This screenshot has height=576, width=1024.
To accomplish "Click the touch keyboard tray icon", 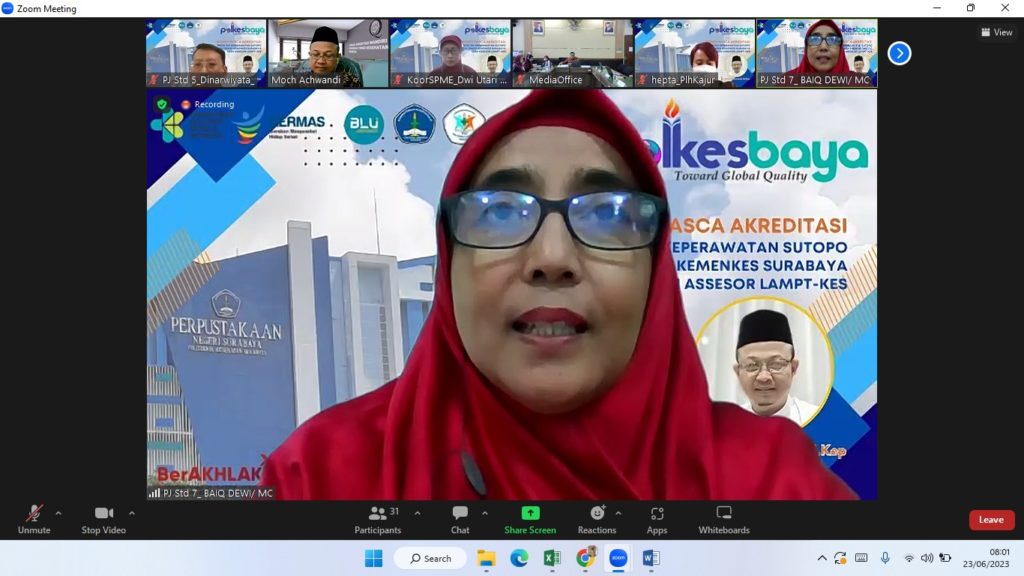I will [861, 558].
